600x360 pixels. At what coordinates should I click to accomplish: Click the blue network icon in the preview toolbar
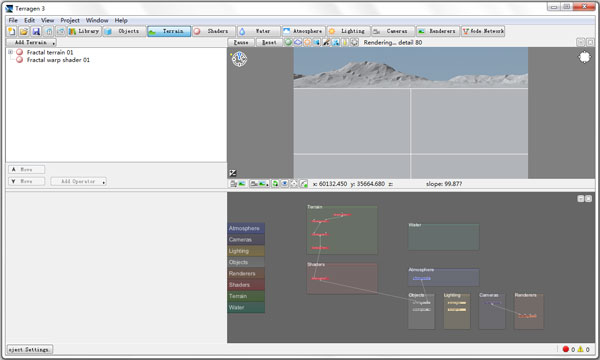(336, 42)
